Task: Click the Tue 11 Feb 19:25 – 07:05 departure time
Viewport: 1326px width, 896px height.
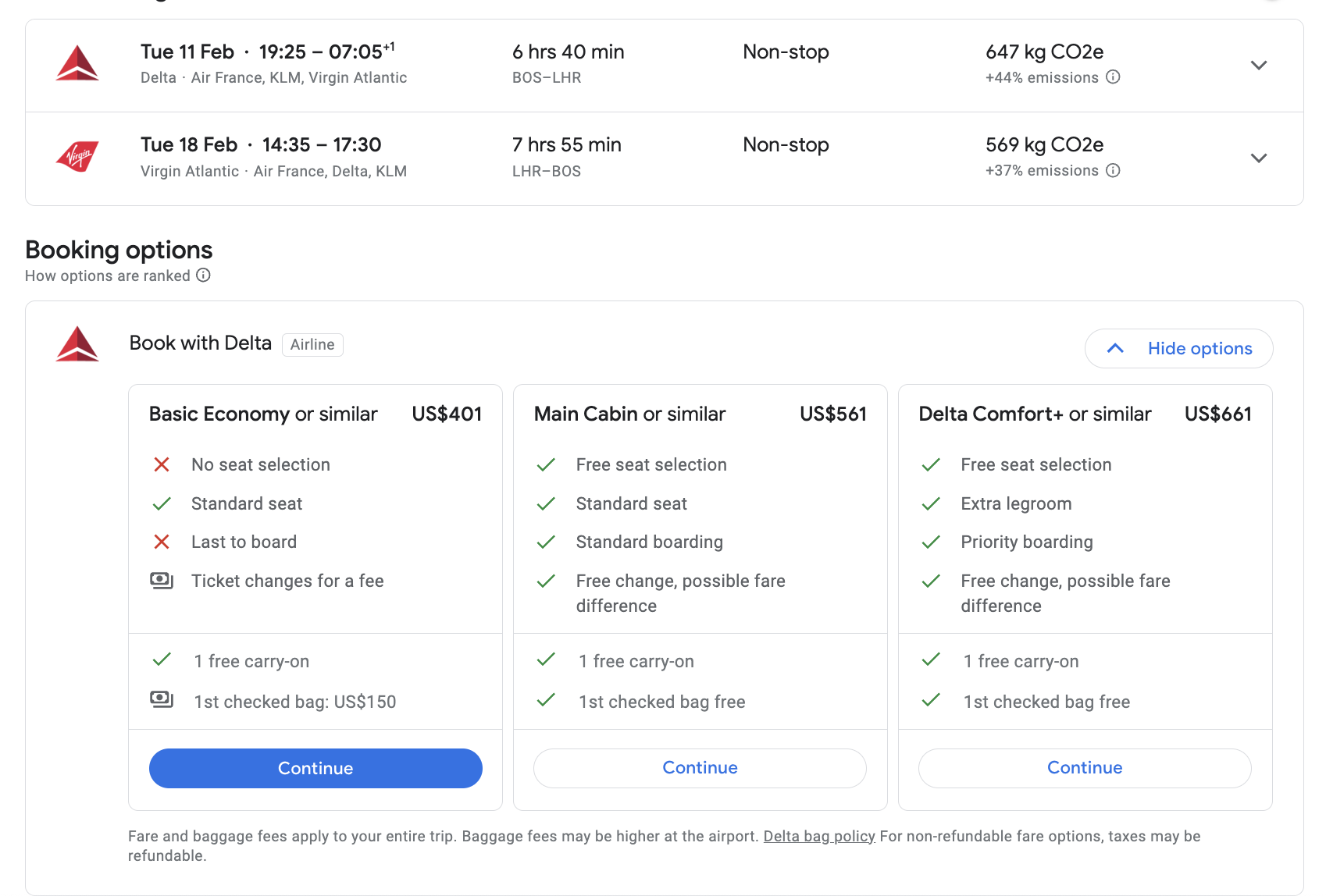Action: 268,52
